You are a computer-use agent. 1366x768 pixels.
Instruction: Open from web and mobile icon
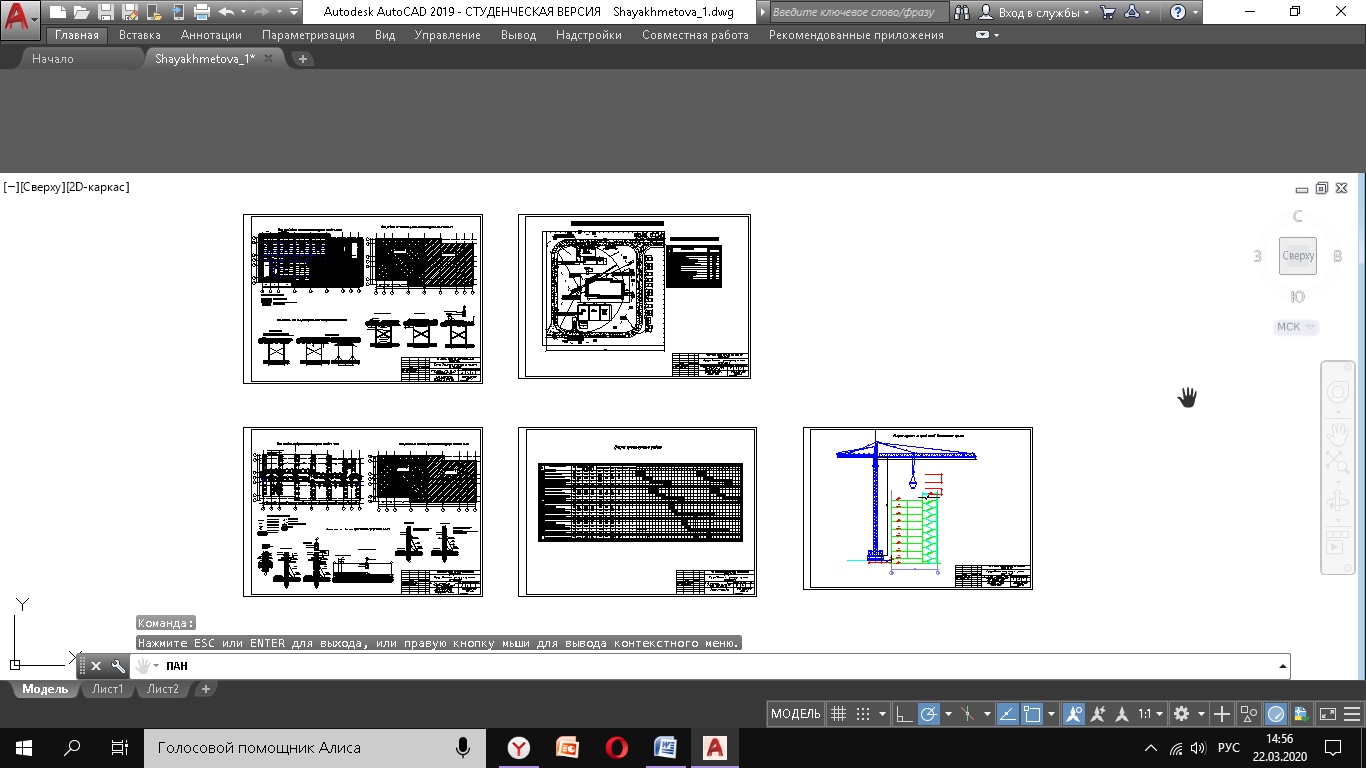click(153, 12)
